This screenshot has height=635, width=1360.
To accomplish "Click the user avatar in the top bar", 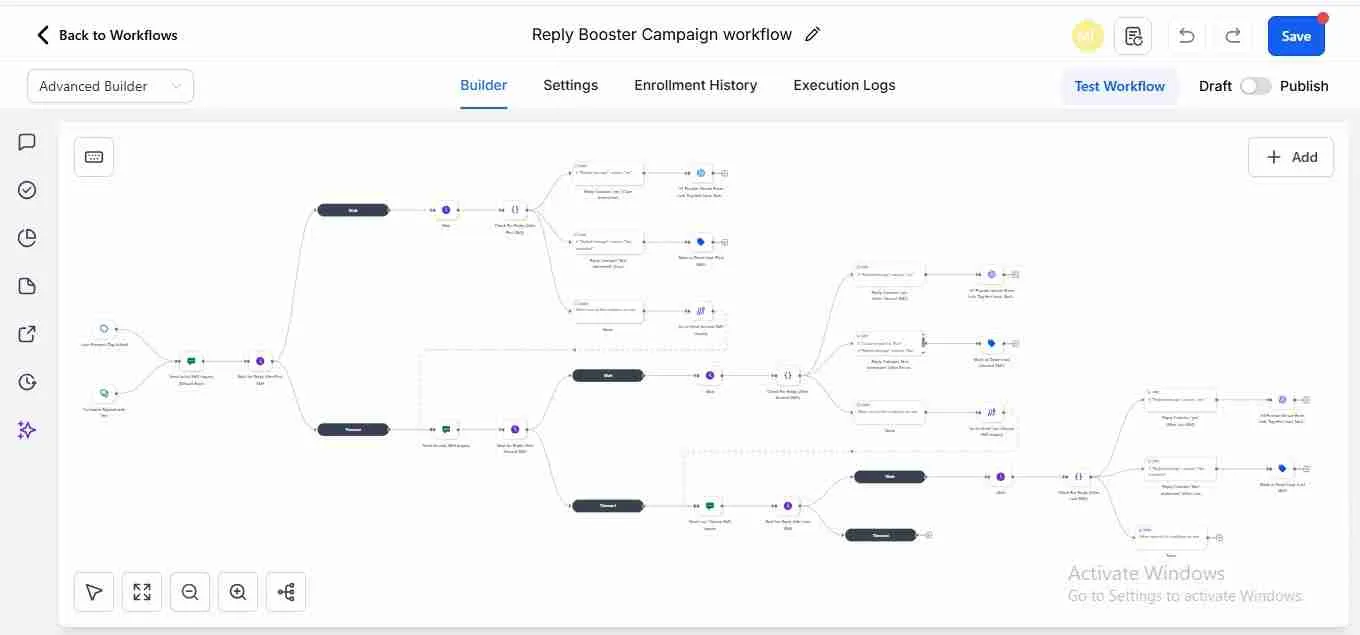I will tap(1087, 35).
